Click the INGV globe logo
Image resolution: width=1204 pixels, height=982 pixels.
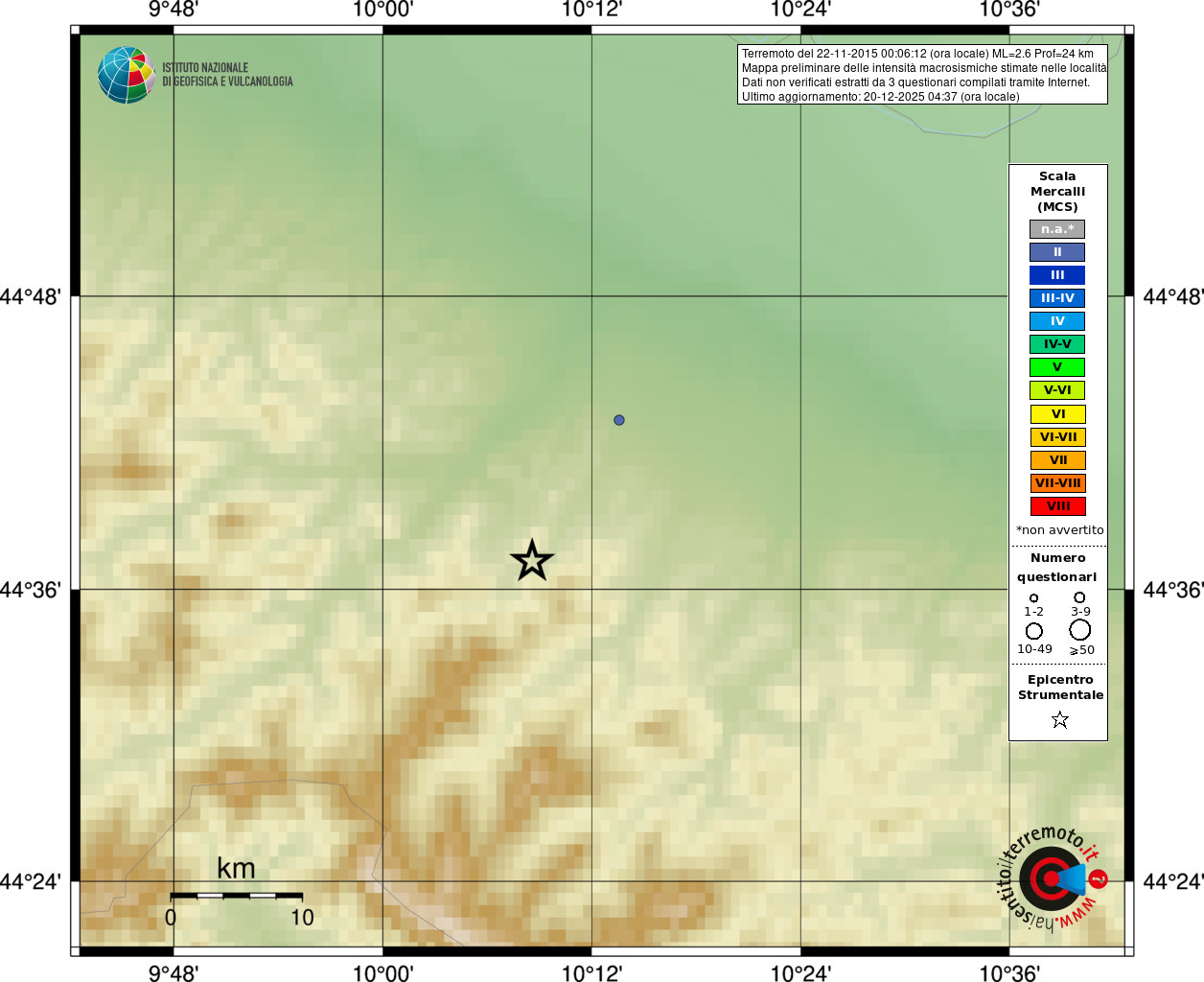click(x=126, y=75)
